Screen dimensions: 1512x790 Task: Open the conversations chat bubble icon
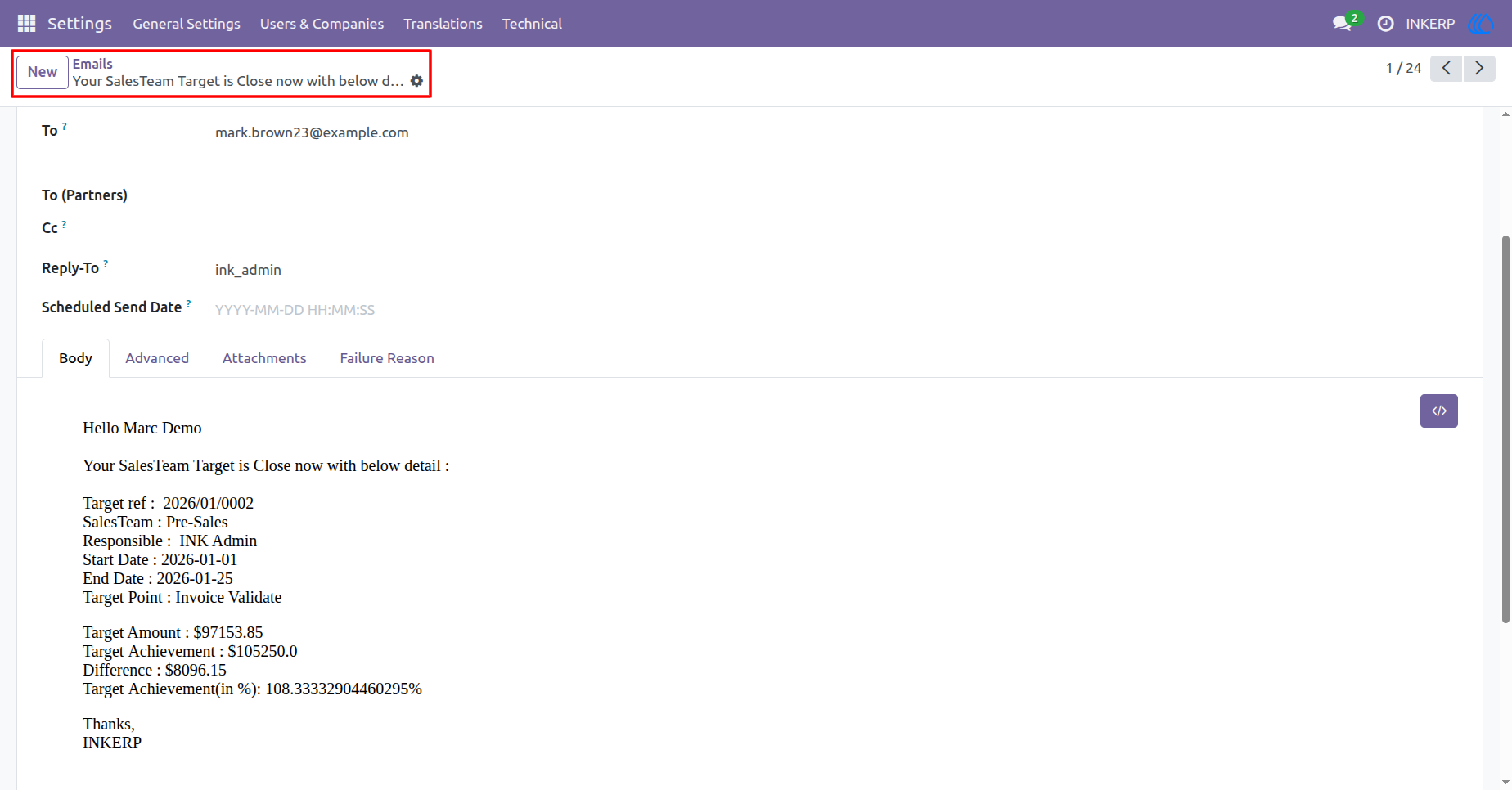[x=1342, y=24]
